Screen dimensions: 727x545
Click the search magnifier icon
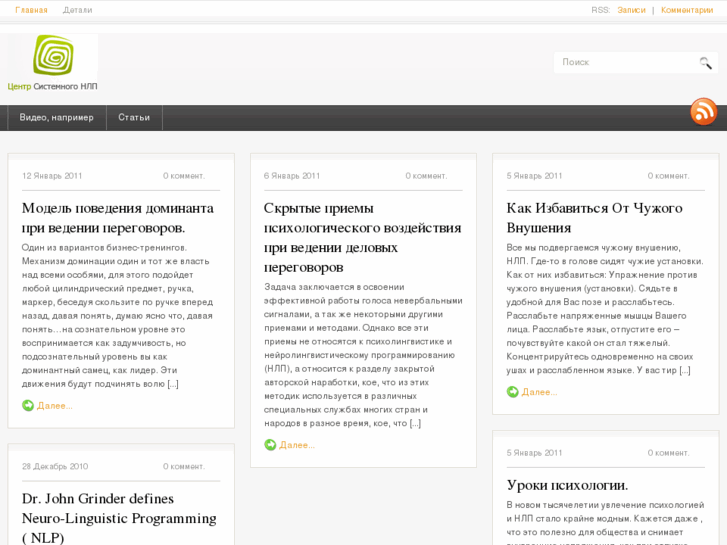pyautogui.click(x=706, y=63)
